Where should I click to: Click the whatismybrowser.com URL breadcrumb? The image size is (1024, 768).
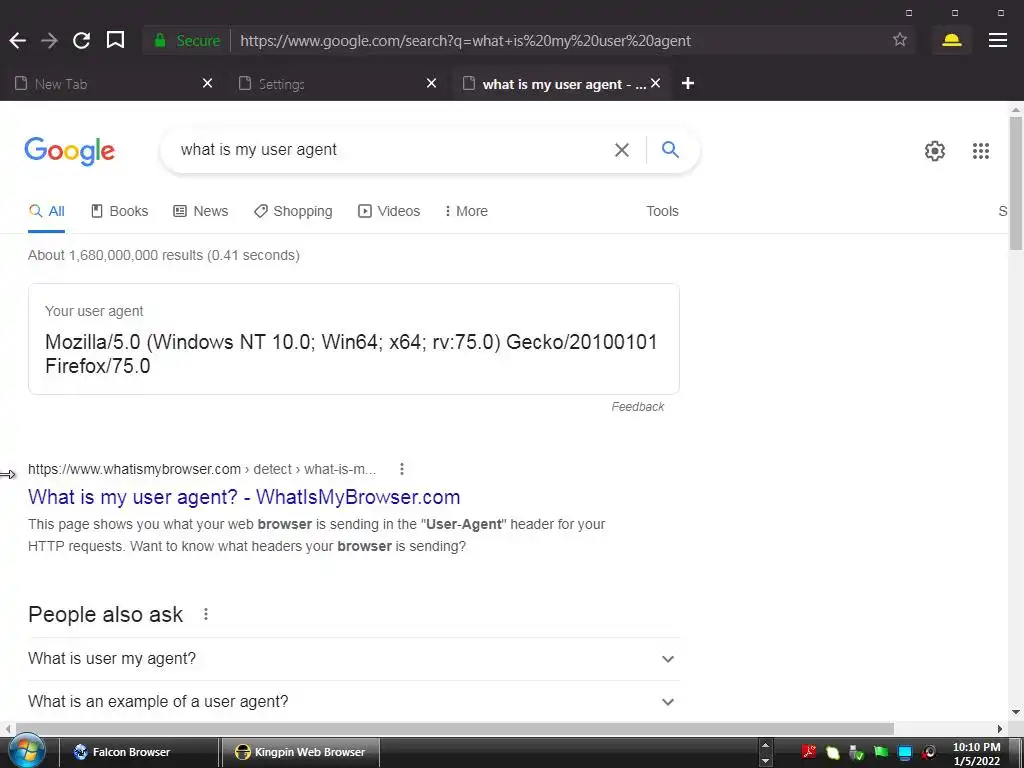point(202,469)
